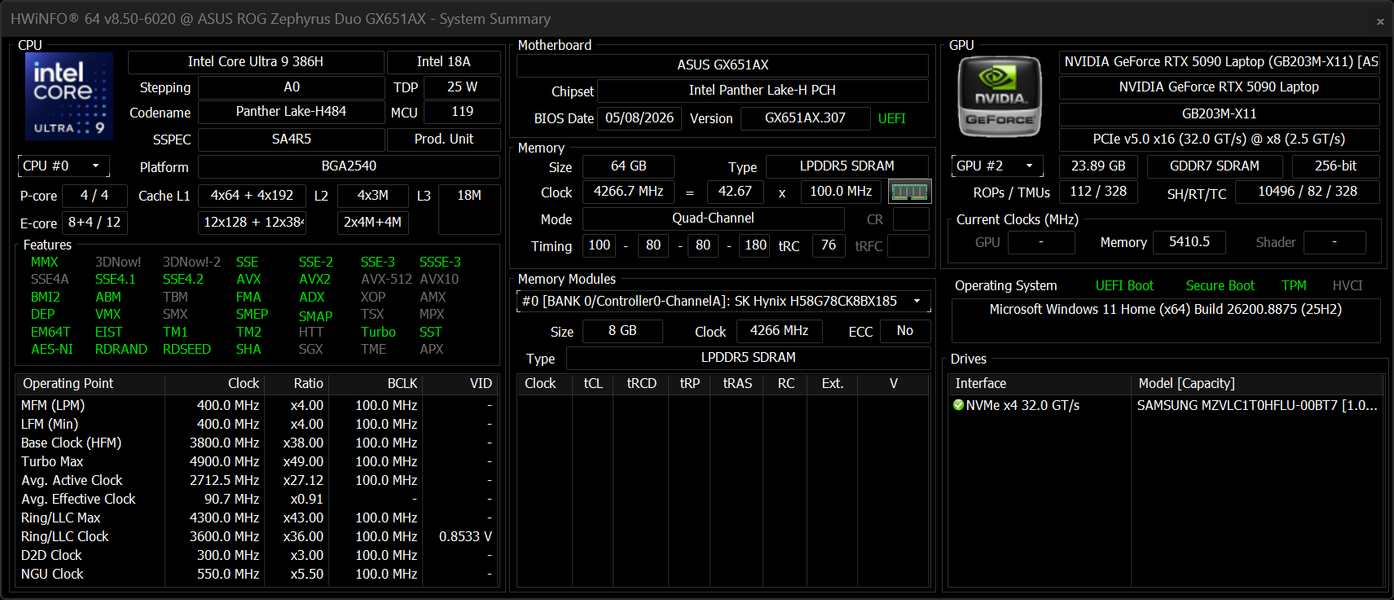
Task: Click the Interface column header in Drives
Action: [1039, 383]
